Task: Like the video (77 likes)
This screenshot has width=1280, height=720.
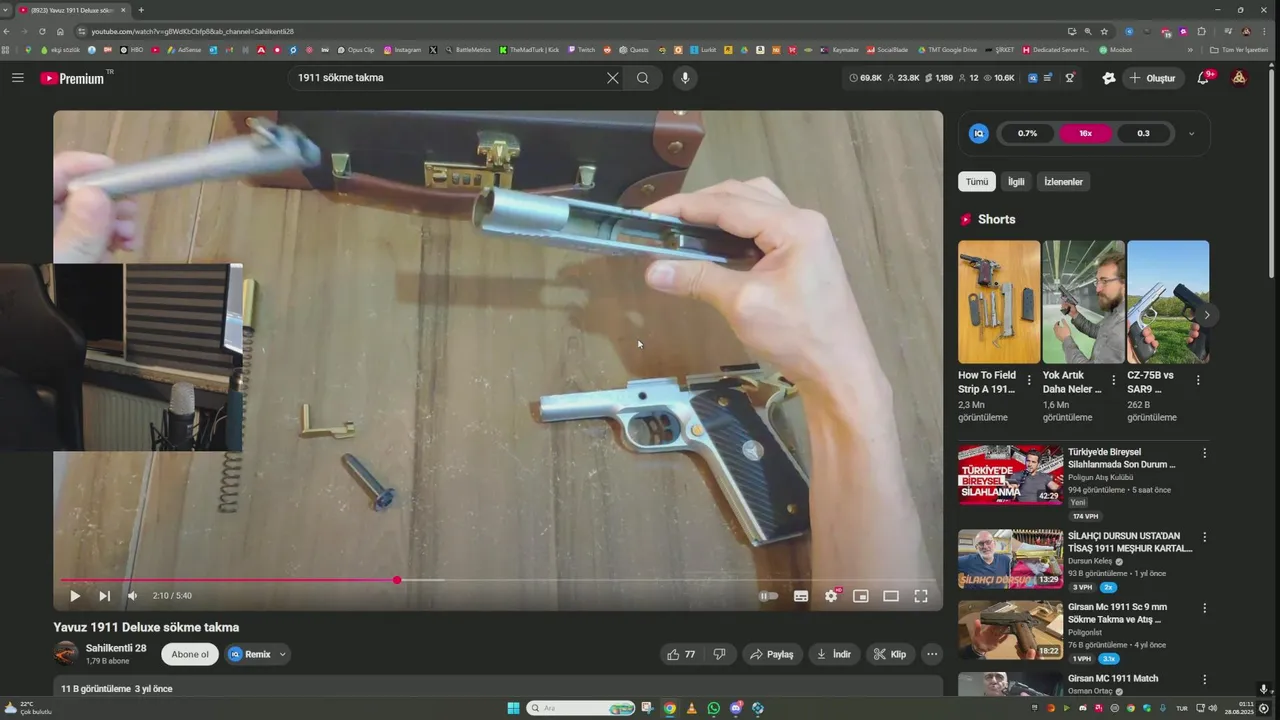Action: [x=682, y=654]
